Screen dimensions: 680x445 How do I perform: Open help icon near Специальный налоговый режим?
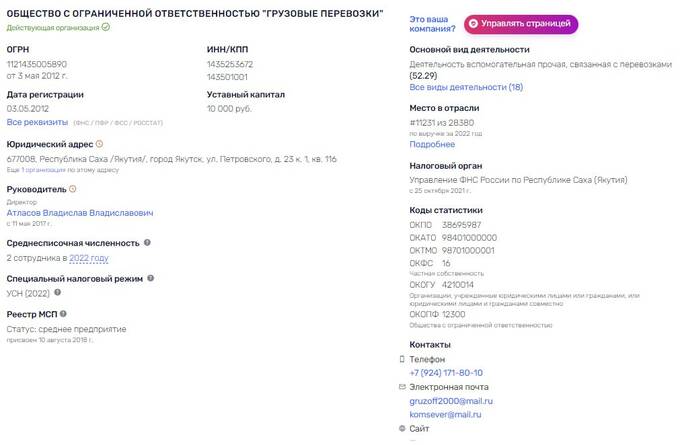pyautogui.click(x=150, y=278)
